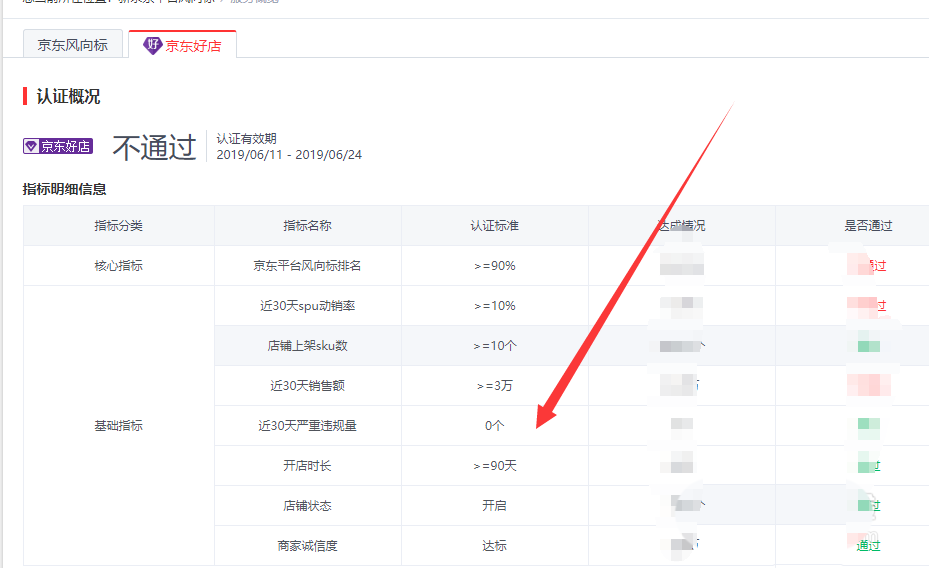Image resolution: width=929 pixels, height=568 pixels.
Task: Click the 指标明细信息 heading
Action: click(x=65, y=189)
